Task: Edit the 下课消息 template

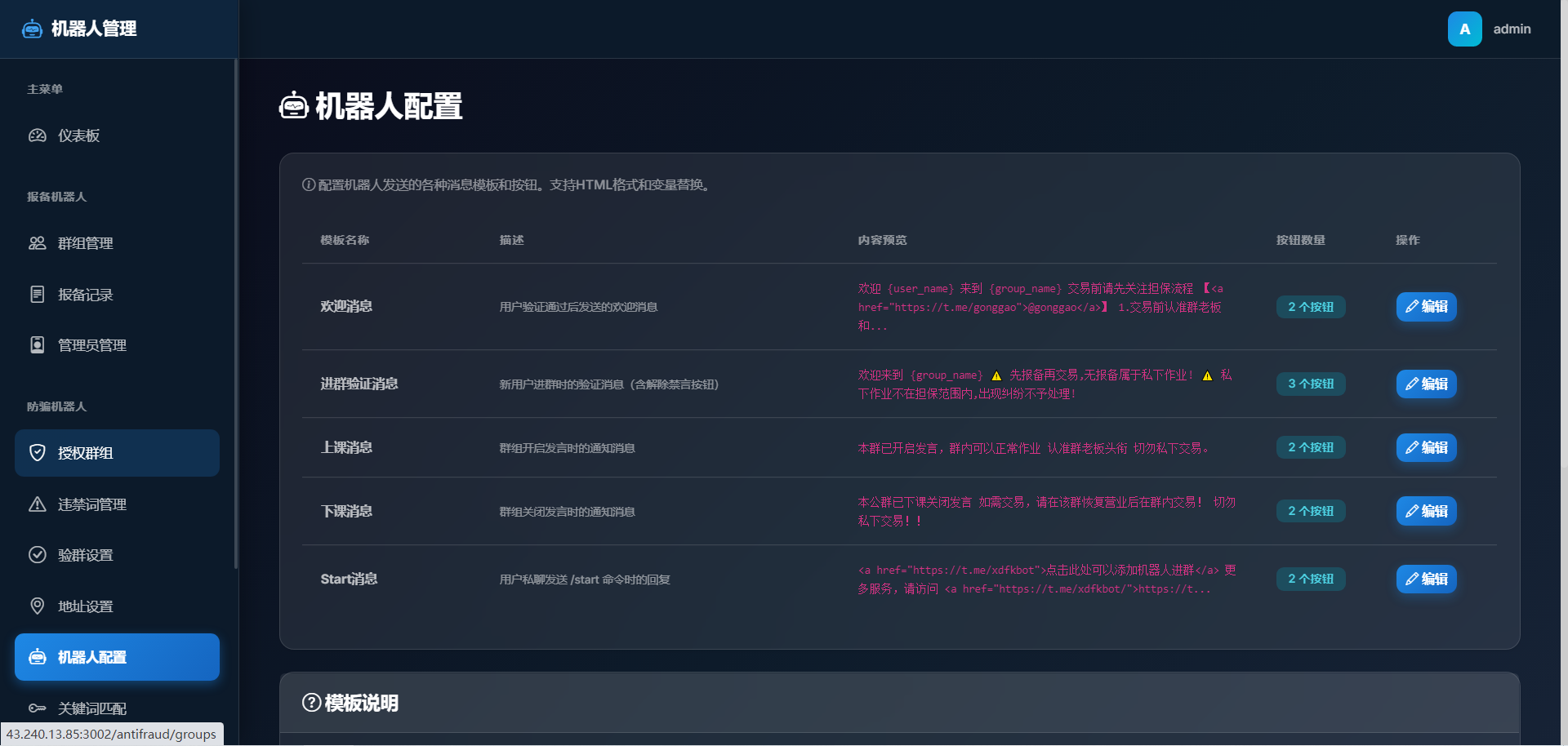Action: click(1426, 511)
